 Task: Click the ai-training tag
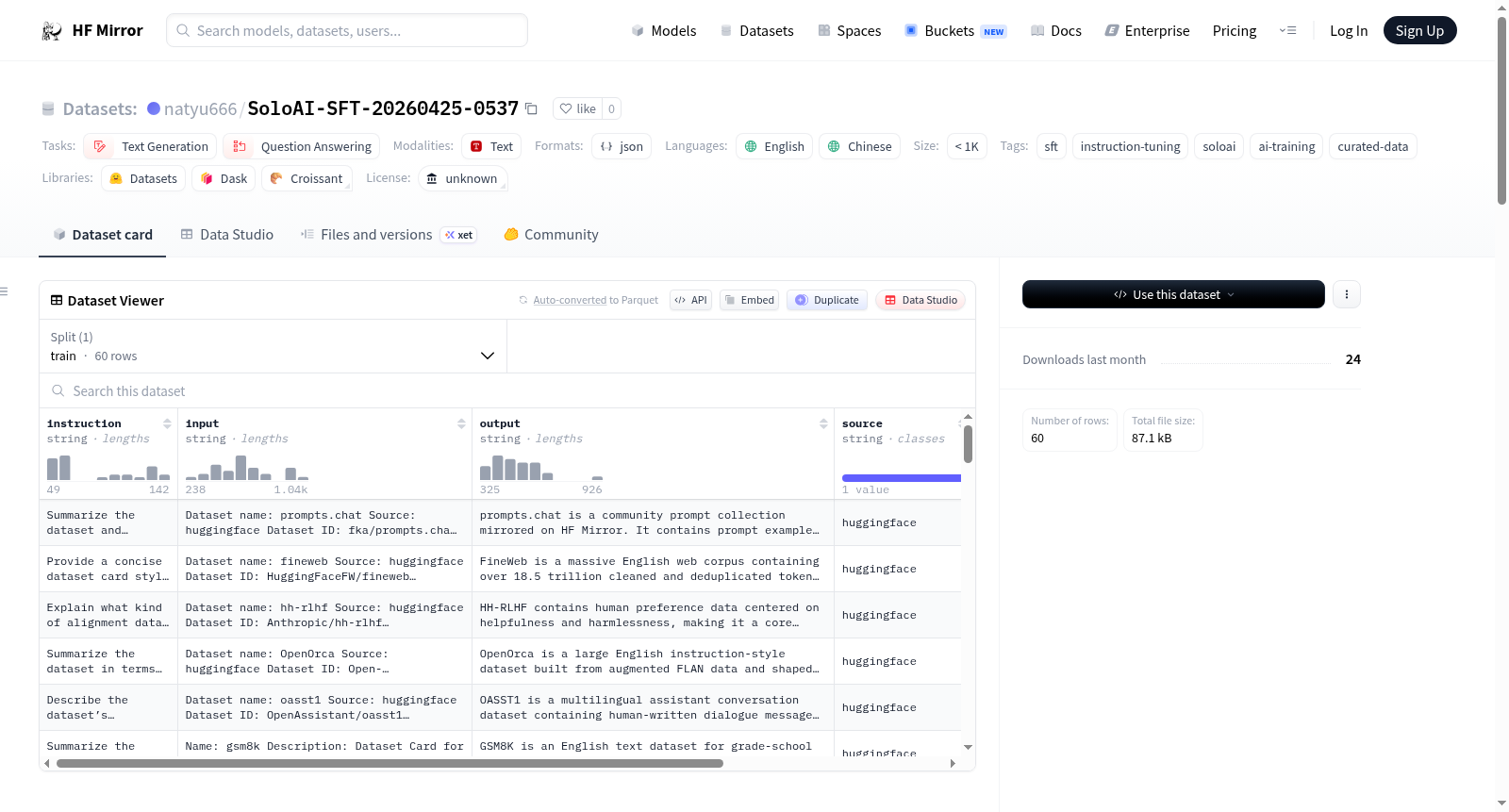[1286, 146]
